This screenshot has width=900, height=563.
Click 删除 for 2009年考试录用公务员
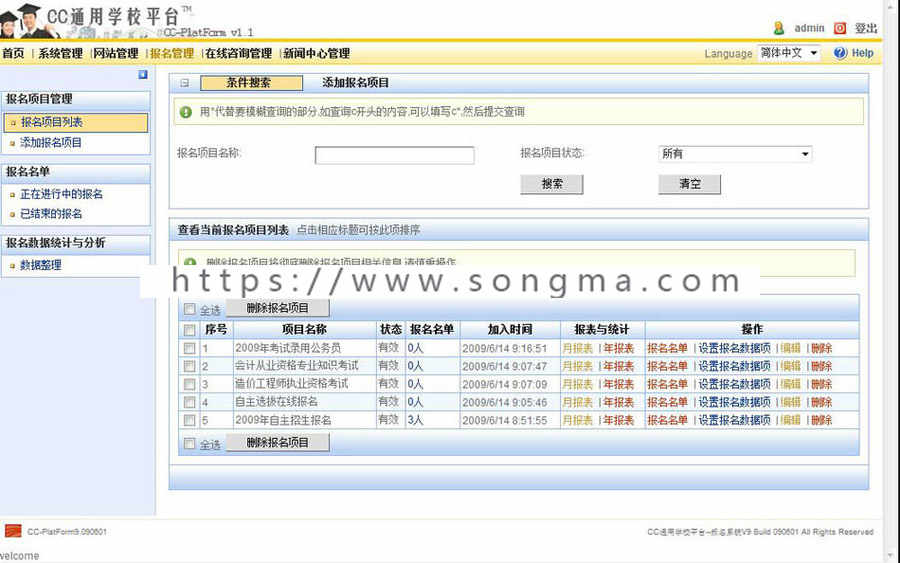821,348
